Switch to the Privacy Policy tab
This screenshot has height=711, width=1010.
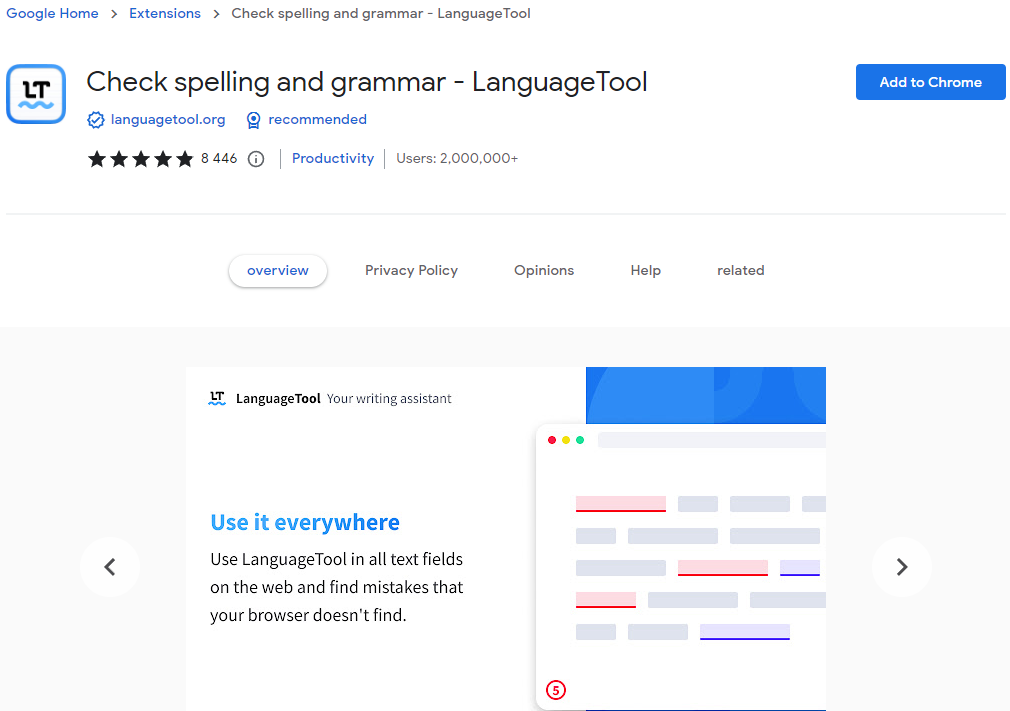click(412, 270)
